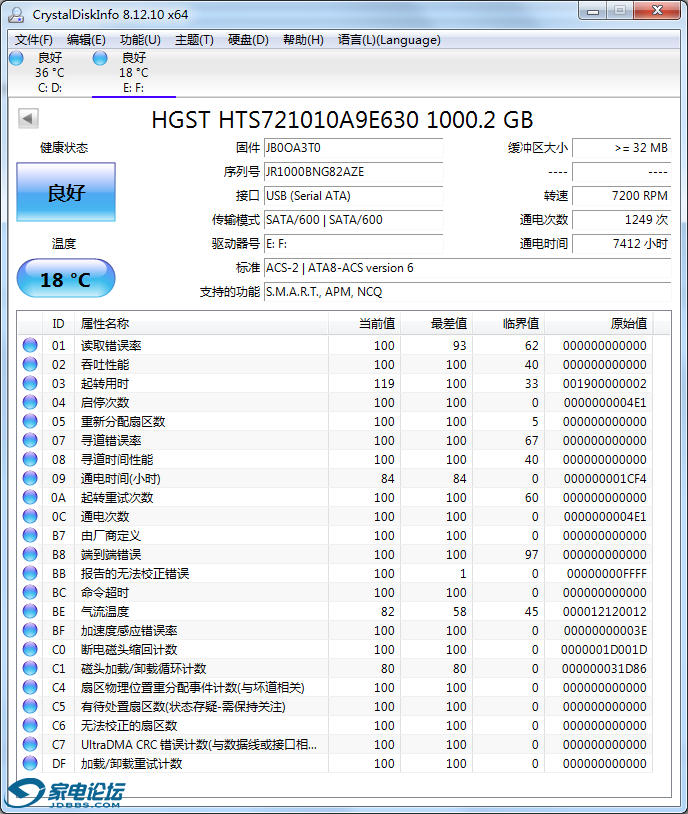
Task: Click status icon for attribute 08 寻道时间性能
Action: click(x=30, y=459)
